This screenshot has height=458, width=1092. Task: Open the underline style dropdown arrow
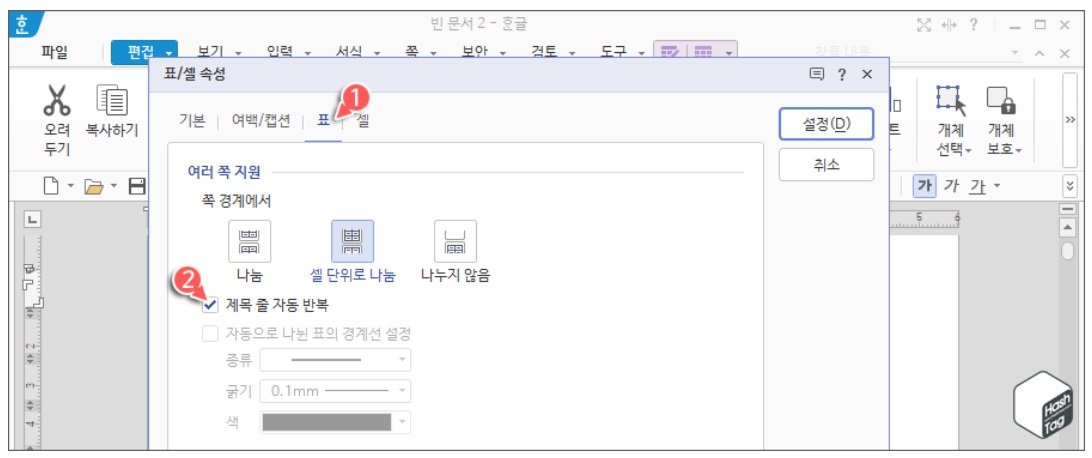997,186
